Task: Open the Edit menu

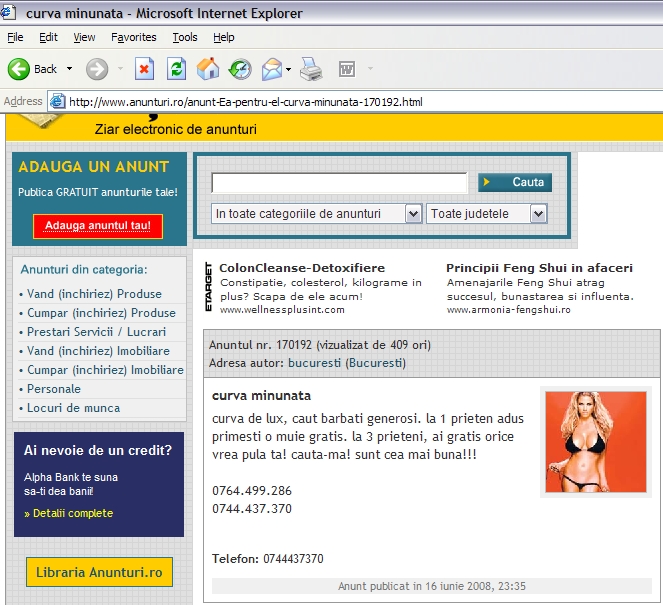Action: click(x=48, y=37)
